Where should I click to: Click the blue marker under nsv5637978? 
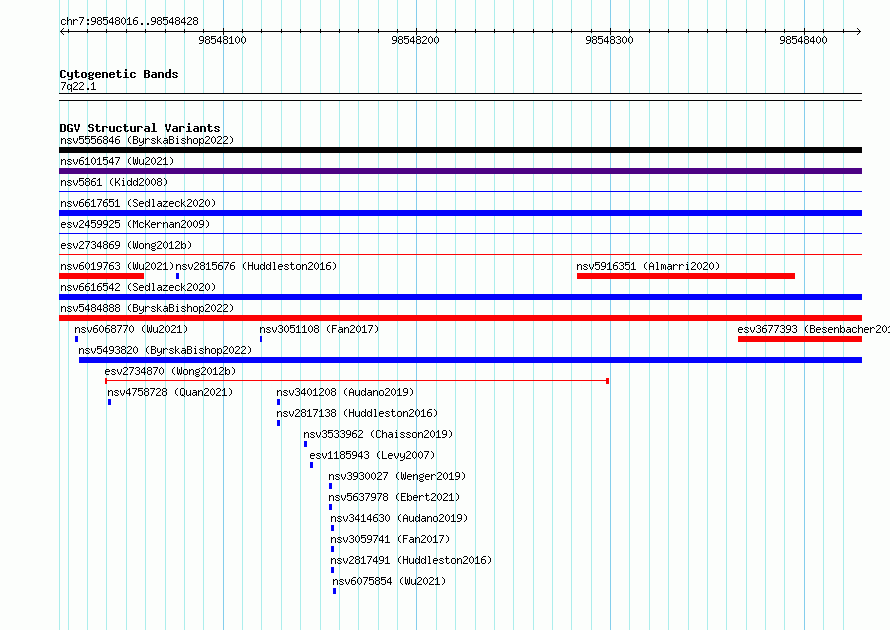pos(330,507)
